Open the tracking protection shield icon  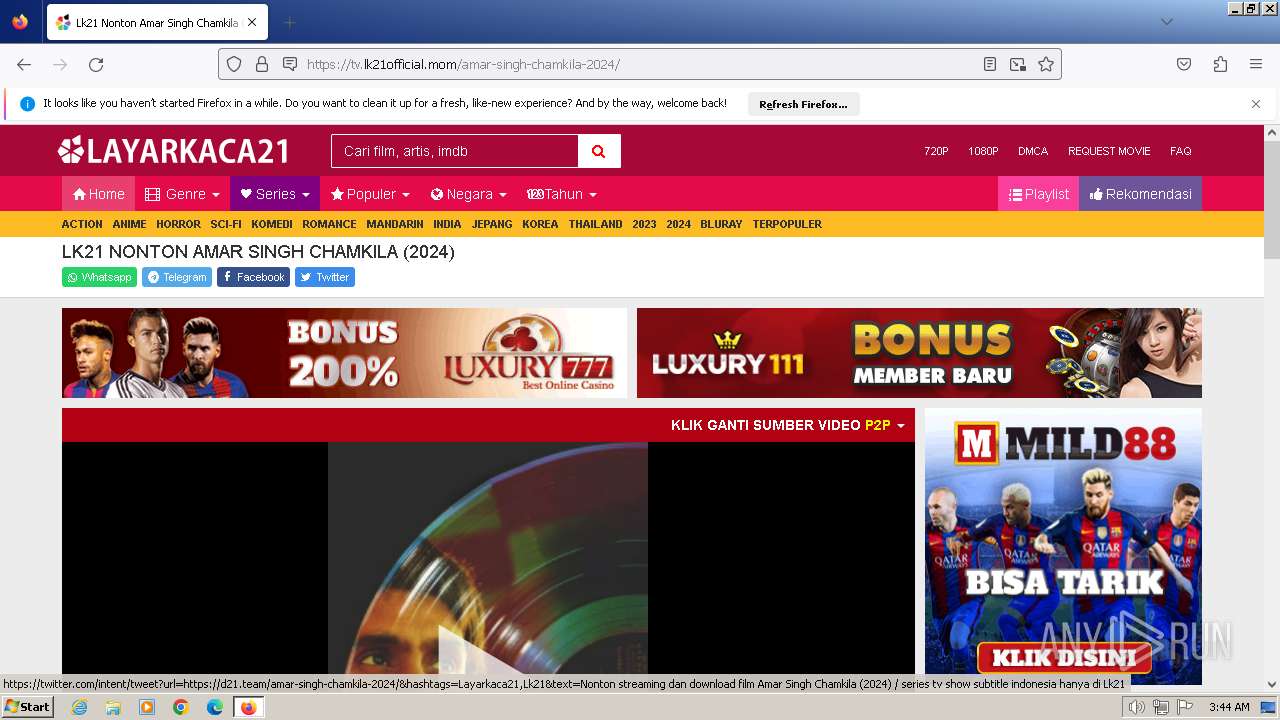point(234,64)
